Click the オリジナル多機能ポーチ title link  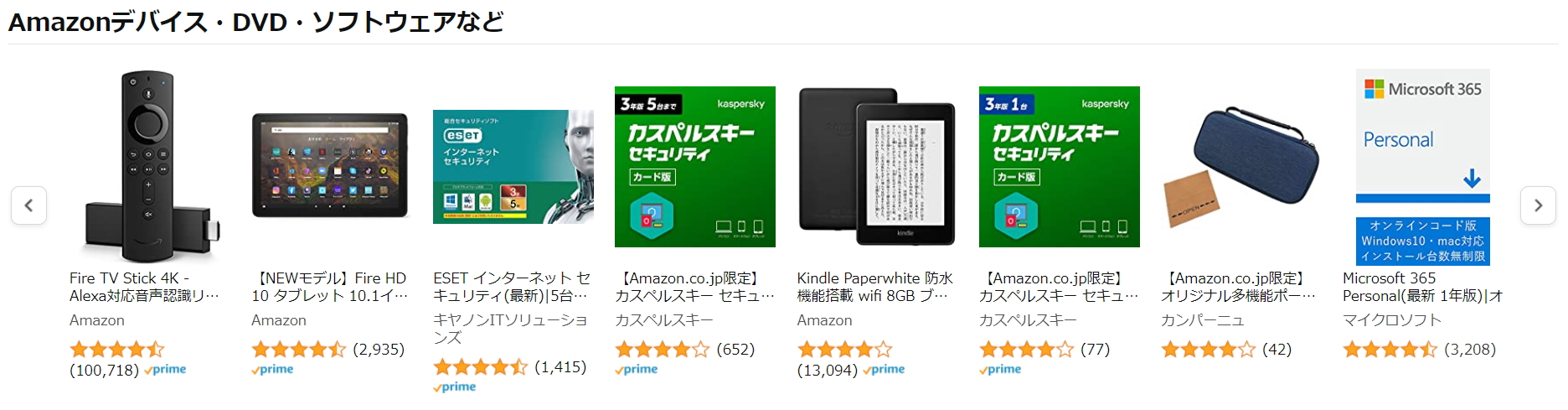(x=1237, y=287)
